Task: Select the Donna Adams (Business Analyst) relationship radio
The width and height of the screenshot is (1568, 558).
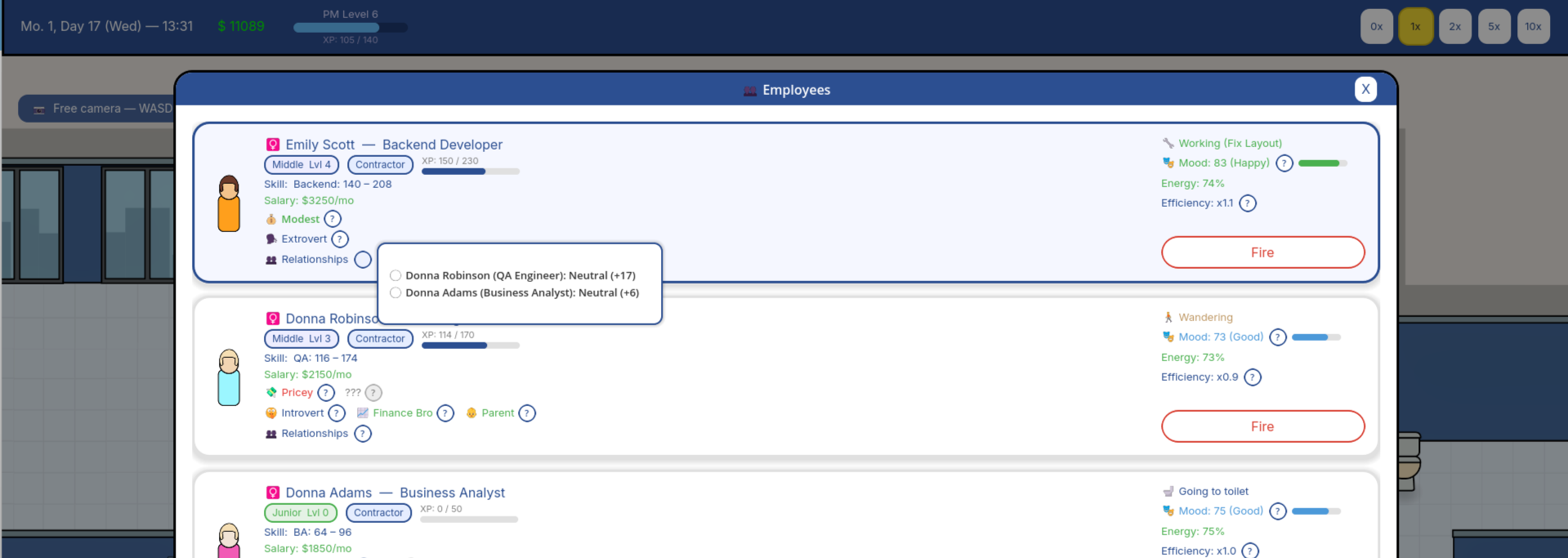Action: 395,293
